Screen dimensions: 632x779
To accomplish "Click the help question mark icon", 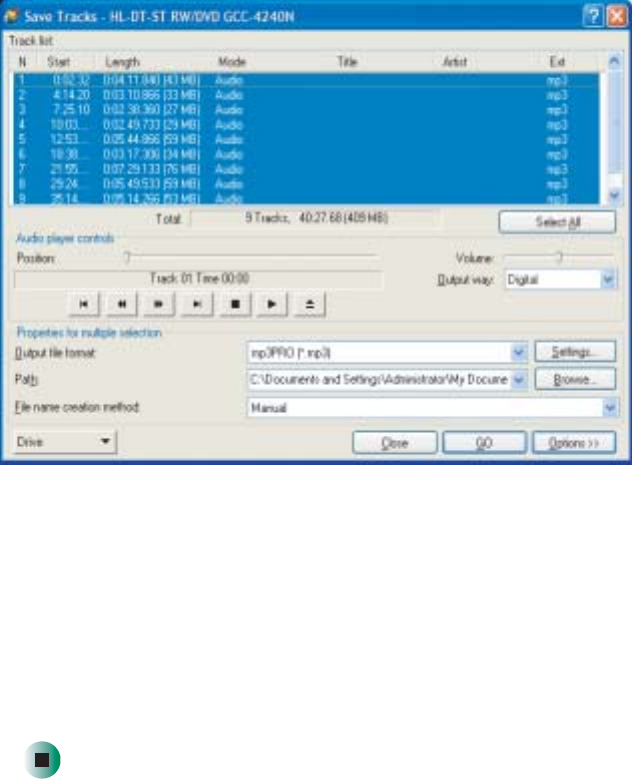I will point(593,16).
